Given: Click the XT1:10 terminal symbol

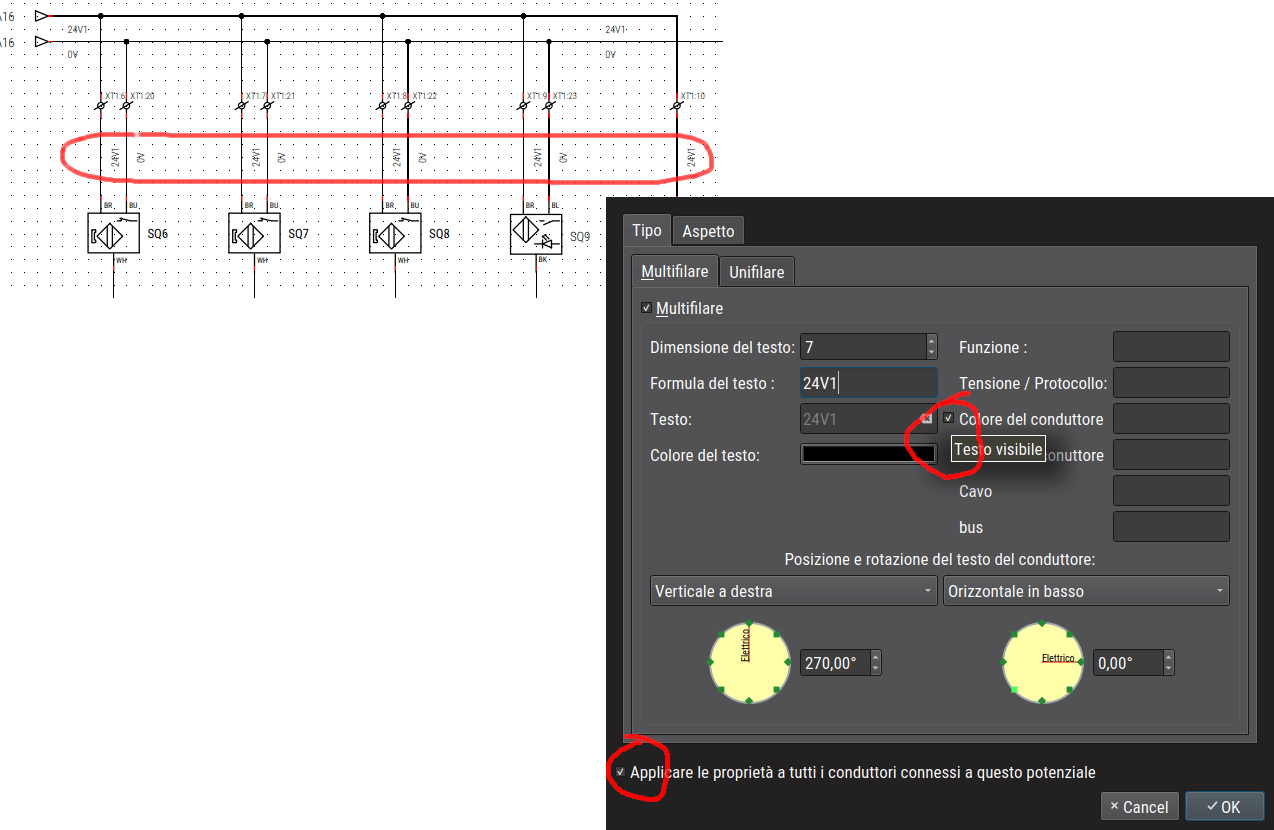Looking at the screenshot, I should click(677, 105).
